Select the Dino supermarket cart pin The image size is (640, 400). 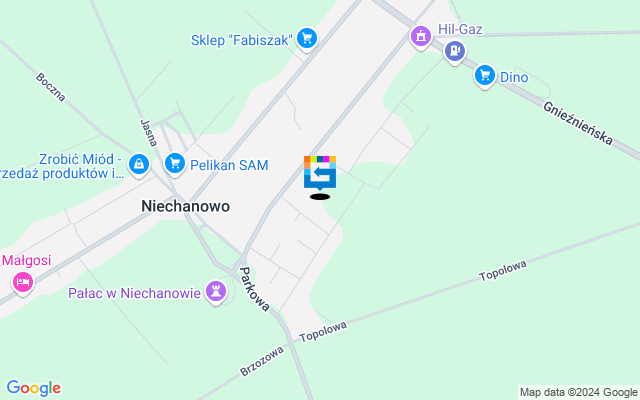484,76
